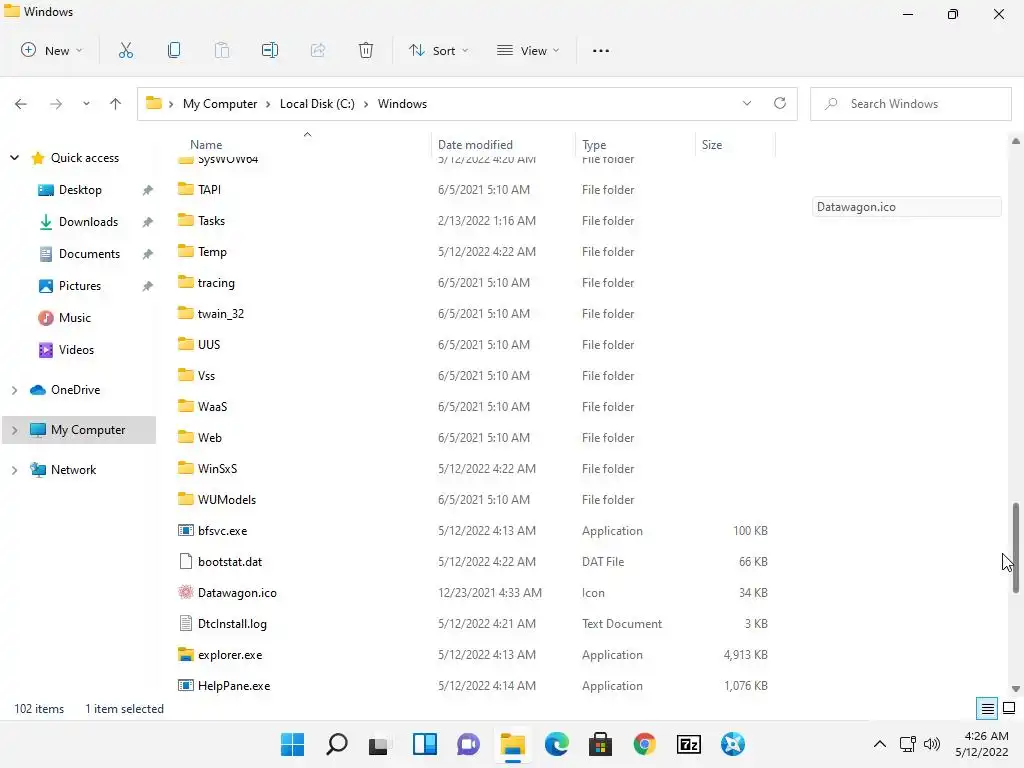Open taskbar Search magnifier
The image size is (1024, 768).
(x=337, y=744)
